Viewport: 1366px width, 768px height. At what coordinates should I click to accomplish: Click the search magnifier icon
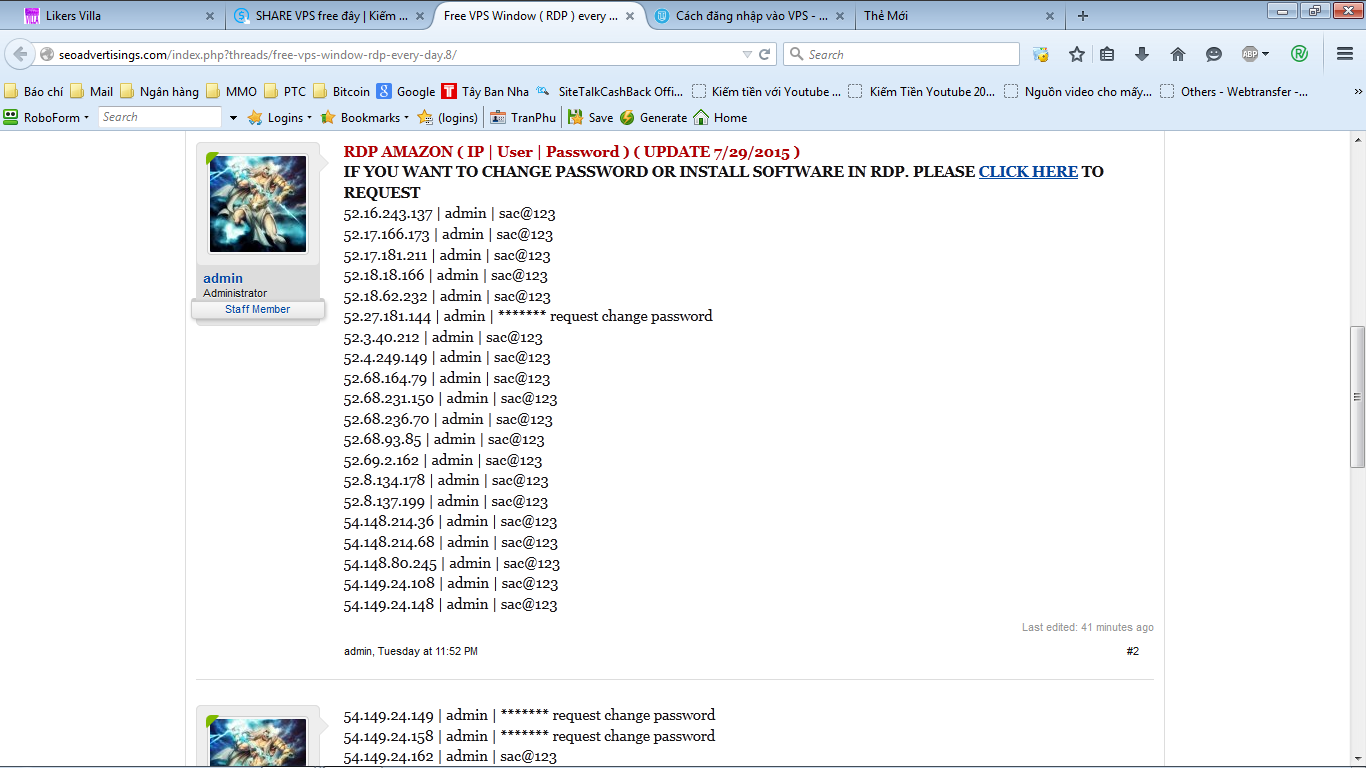tap(797, 54)
